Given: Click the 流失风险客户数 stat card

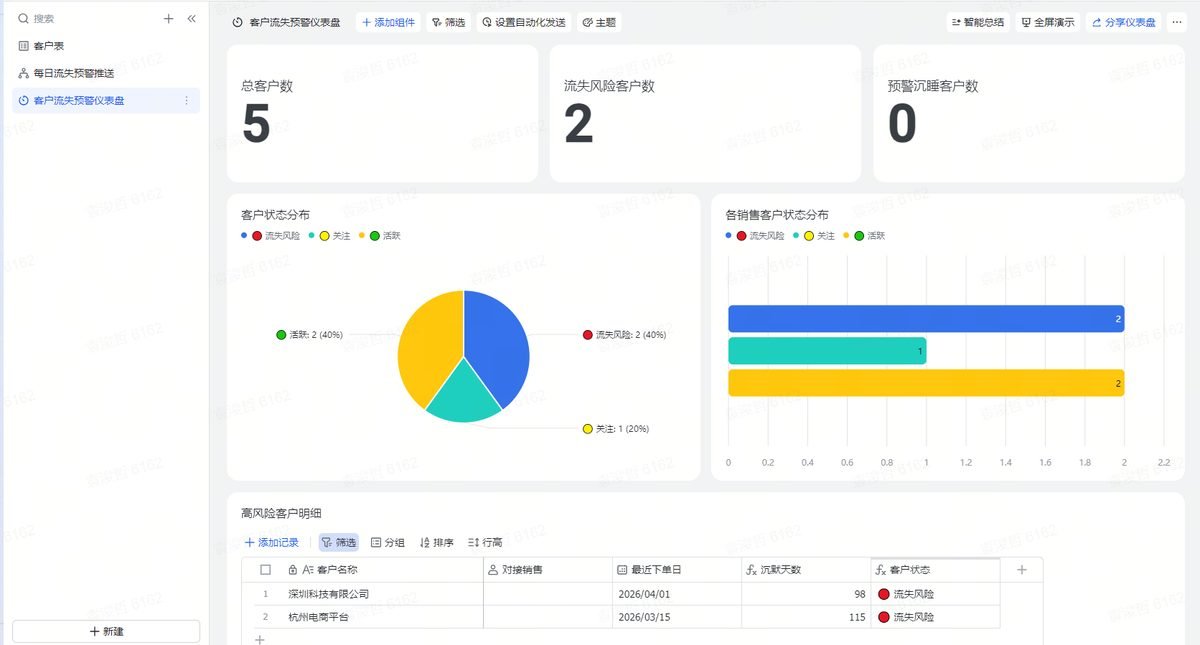Looking at the screenshot, I should [705, 113].
